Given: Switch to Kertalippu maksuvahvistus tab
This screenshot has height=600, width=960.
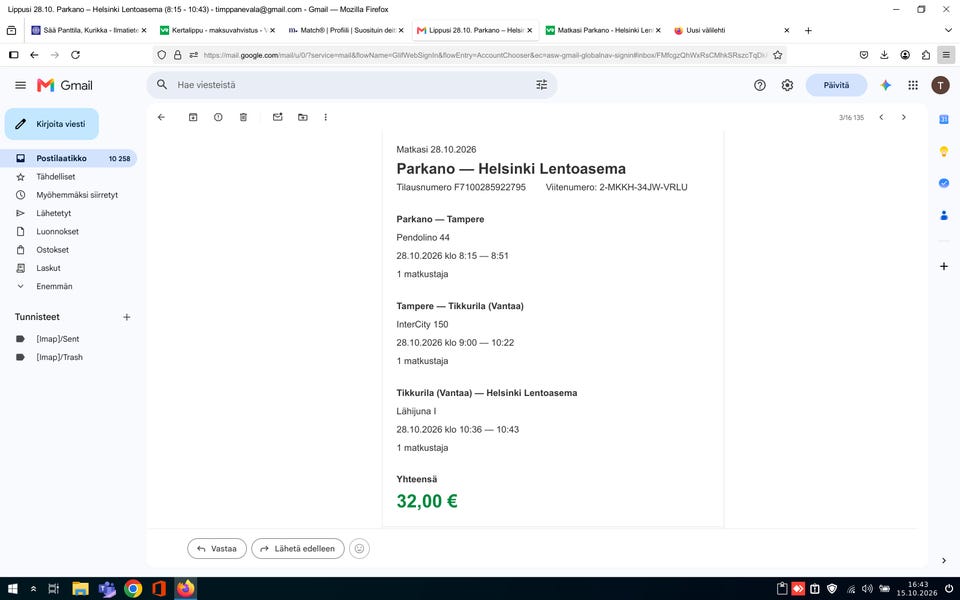Looking at the screenshot, I should tap(217, 30).
